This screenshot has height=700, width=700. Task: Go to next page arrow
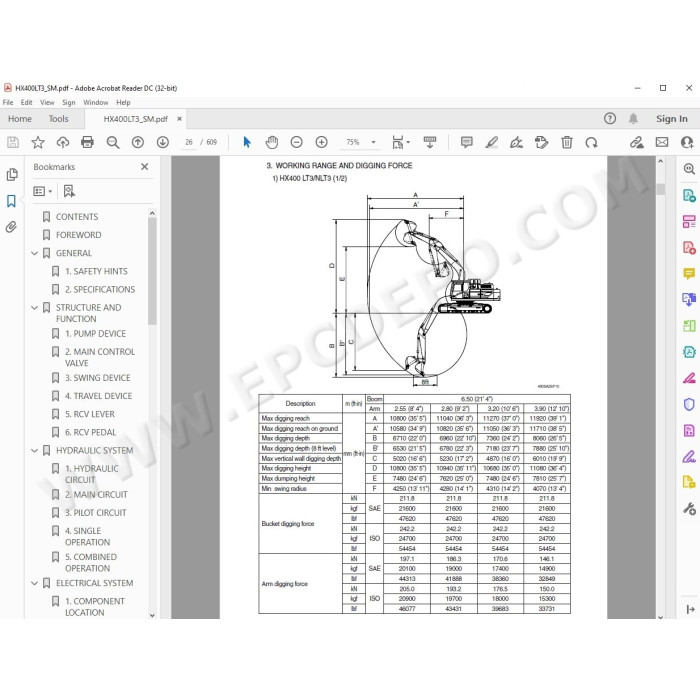tap(162, 142)
